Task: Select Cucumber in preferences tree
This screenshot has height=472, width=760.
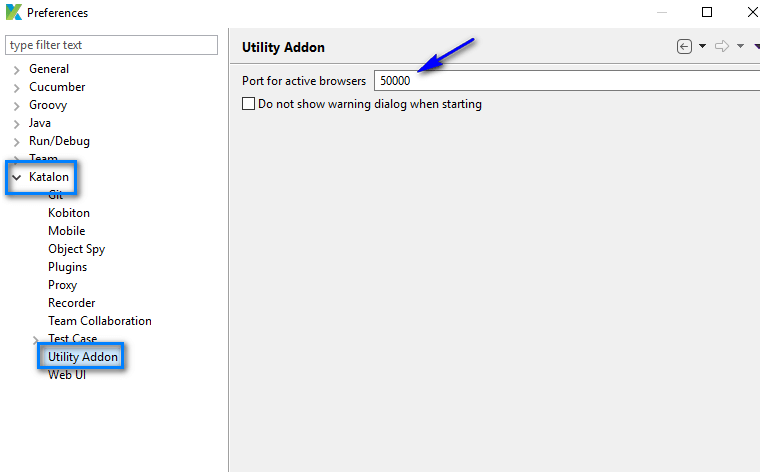Action: [57, 87]
